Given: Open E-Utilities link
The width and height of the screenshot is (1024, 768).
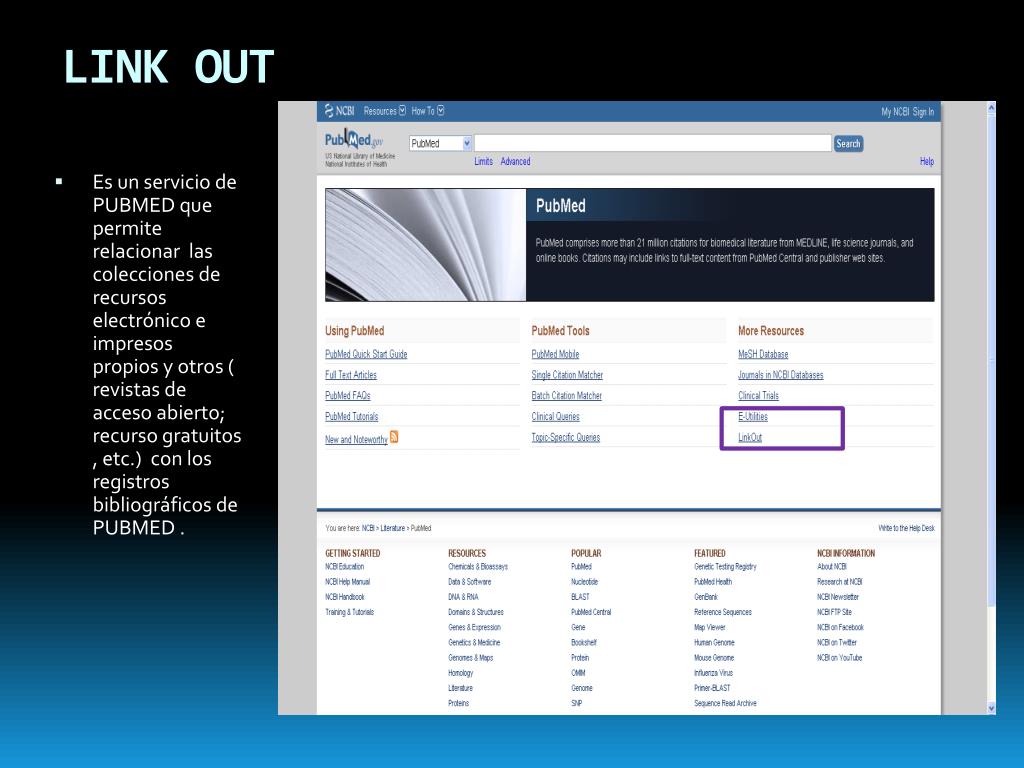Looking at the screenshot, I should pyautogui.click(x=753, y=417).
